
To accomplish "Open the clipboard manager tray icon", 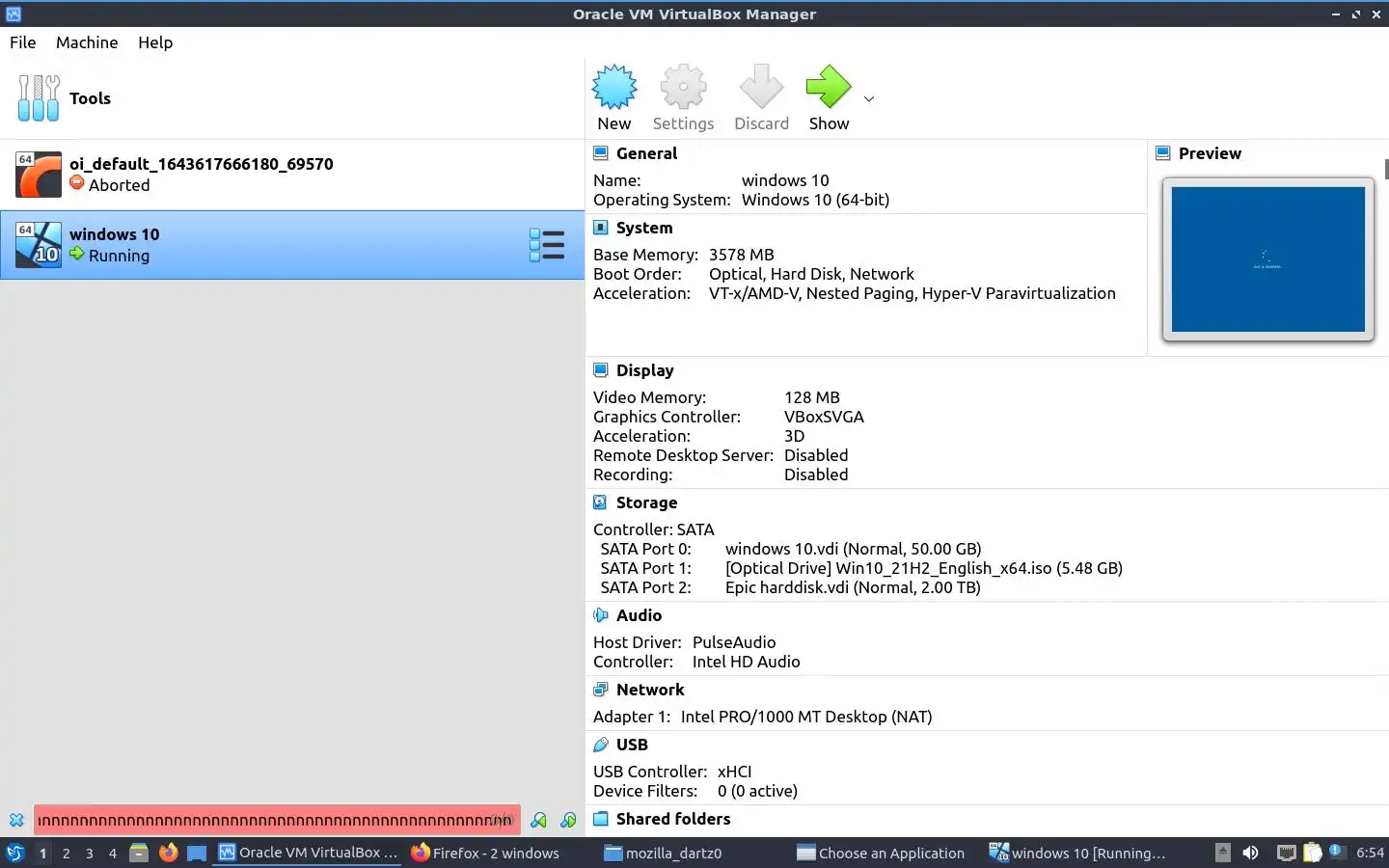I will 1312,853.
